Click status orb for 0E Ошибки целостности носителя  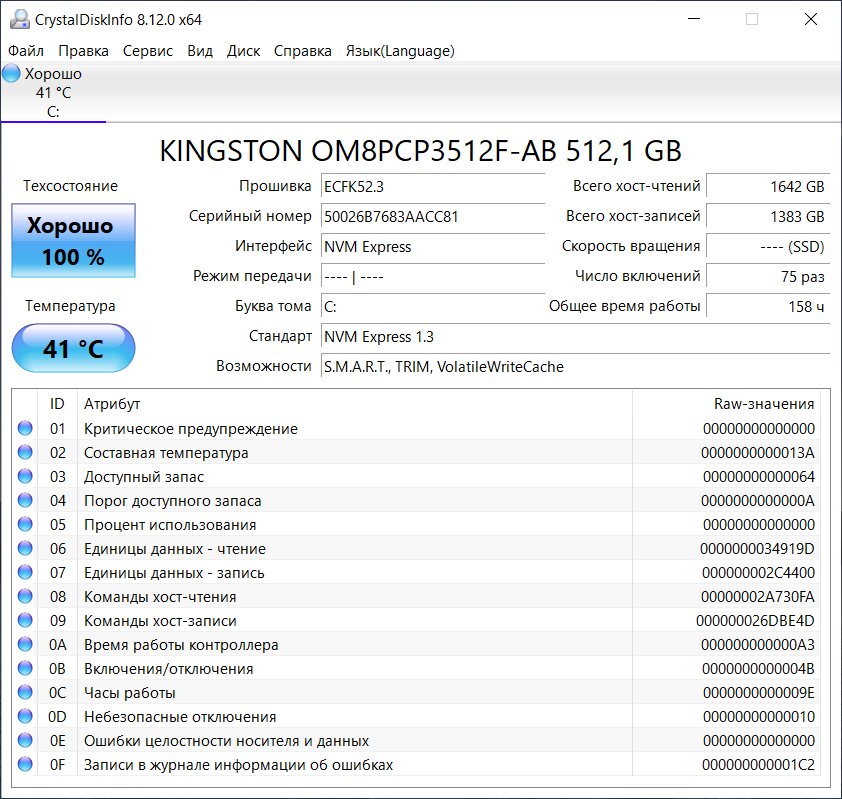tap(25, 740)
